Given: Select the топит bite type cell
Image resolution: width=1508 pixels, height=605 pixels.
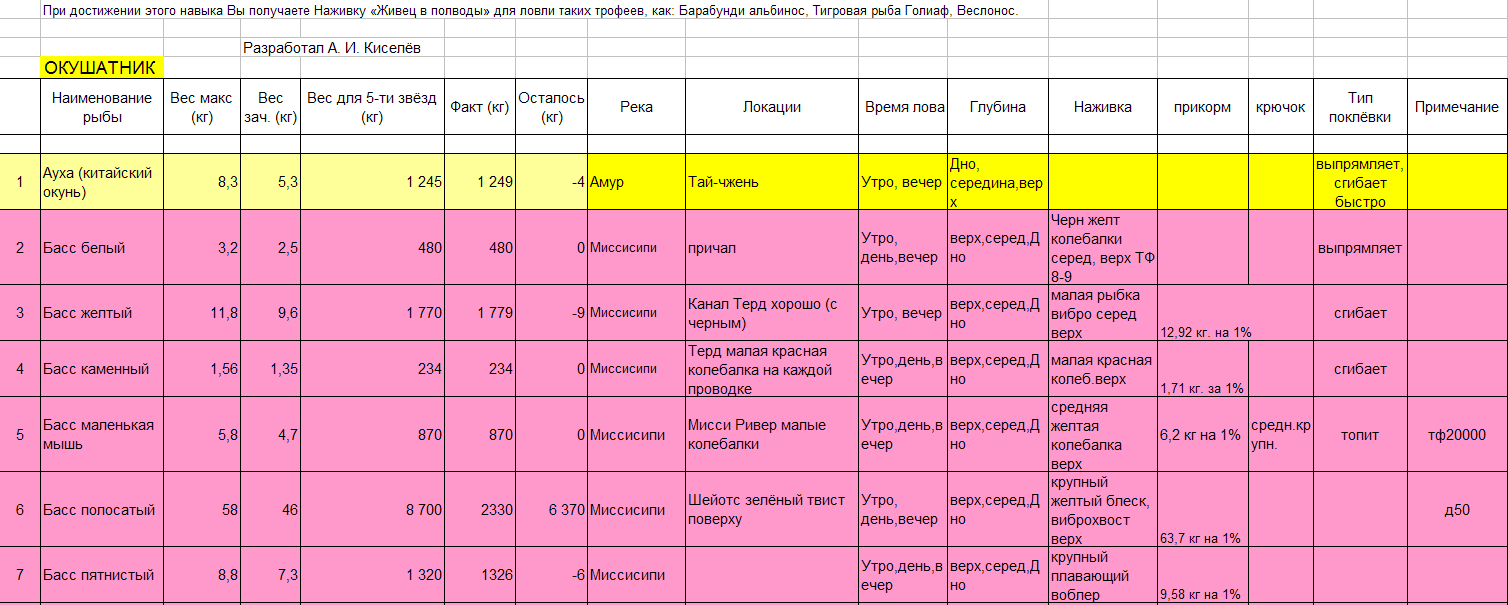Looking at the screenshot, I should click(x=1360, y=435).
